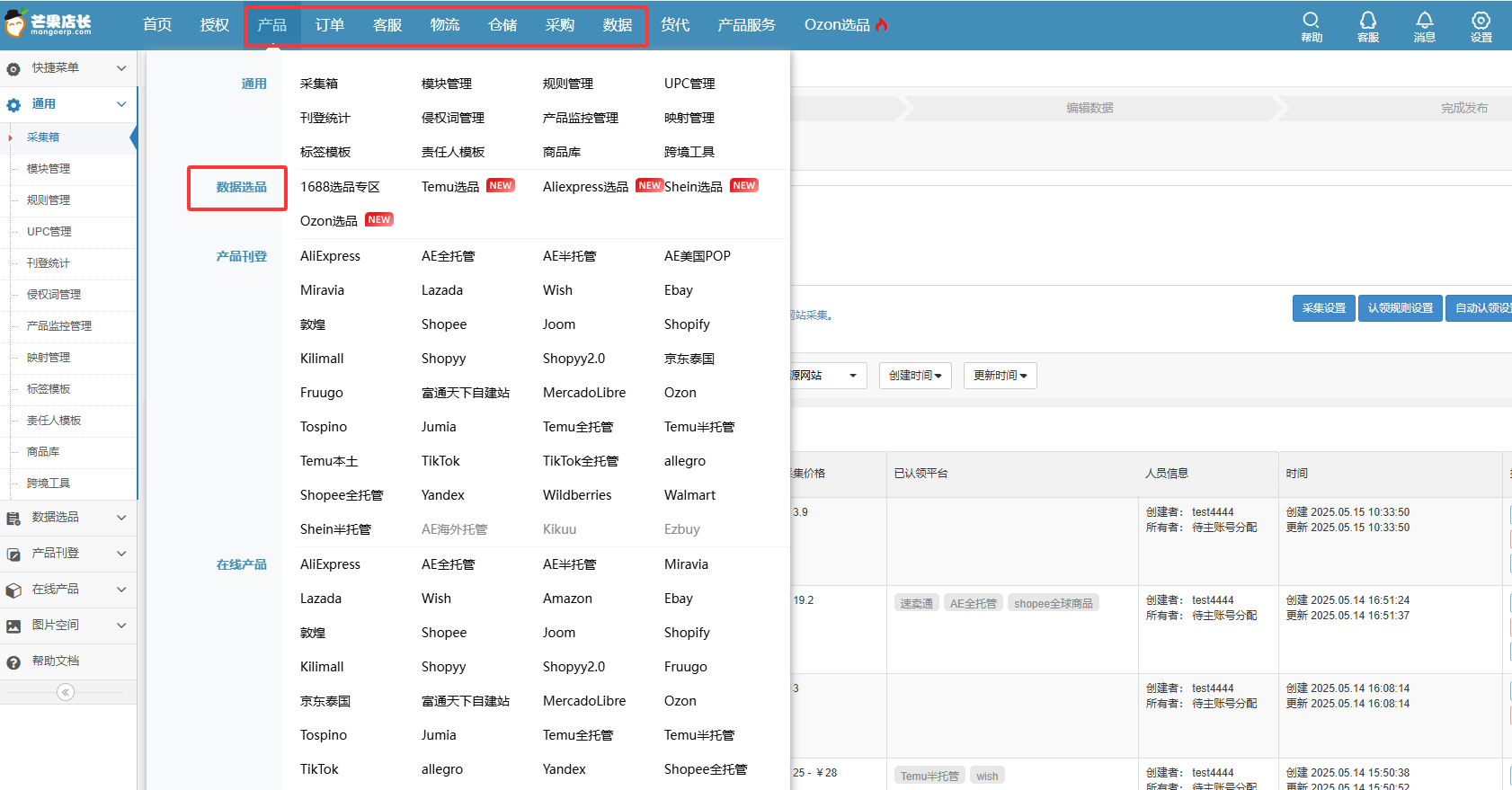Click the 芒果店长 logo

pyautogui.click(x=48, y=24)
